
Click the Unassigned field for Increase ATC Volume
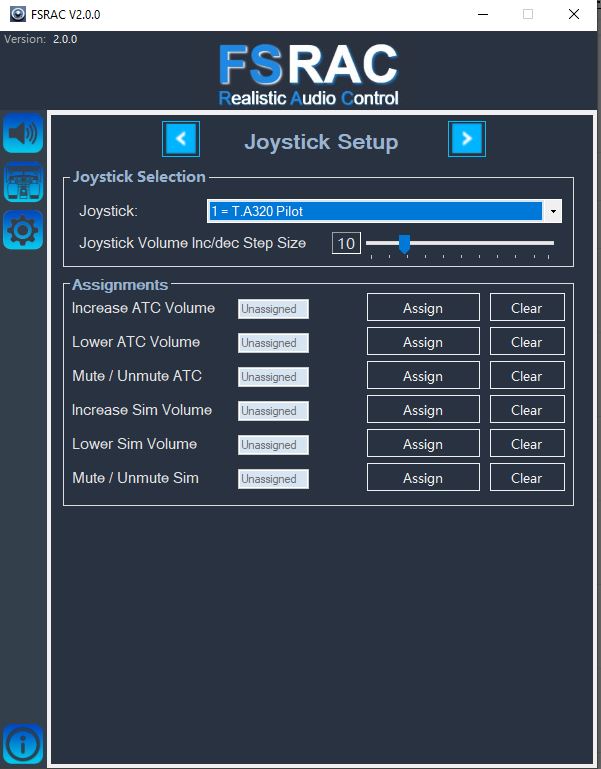click(x=273, y=309)
